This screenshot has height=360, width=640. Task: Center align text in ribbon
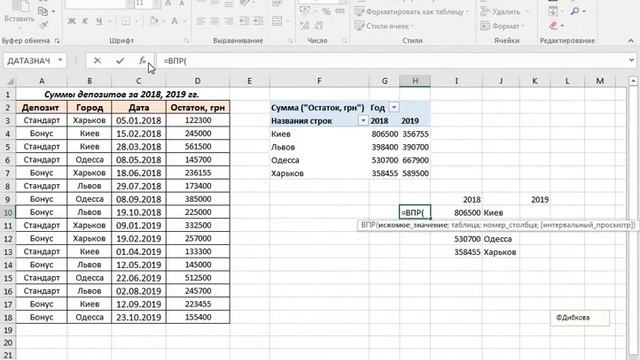click(215, 21)
